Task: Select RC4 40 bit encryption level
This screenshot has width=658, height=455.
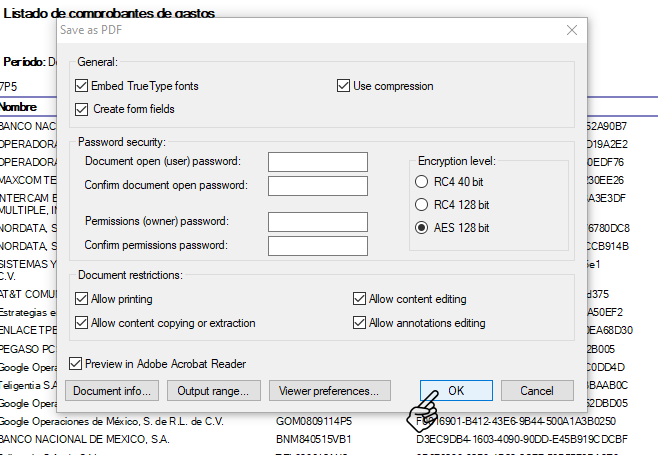Action: coord(421,181)
